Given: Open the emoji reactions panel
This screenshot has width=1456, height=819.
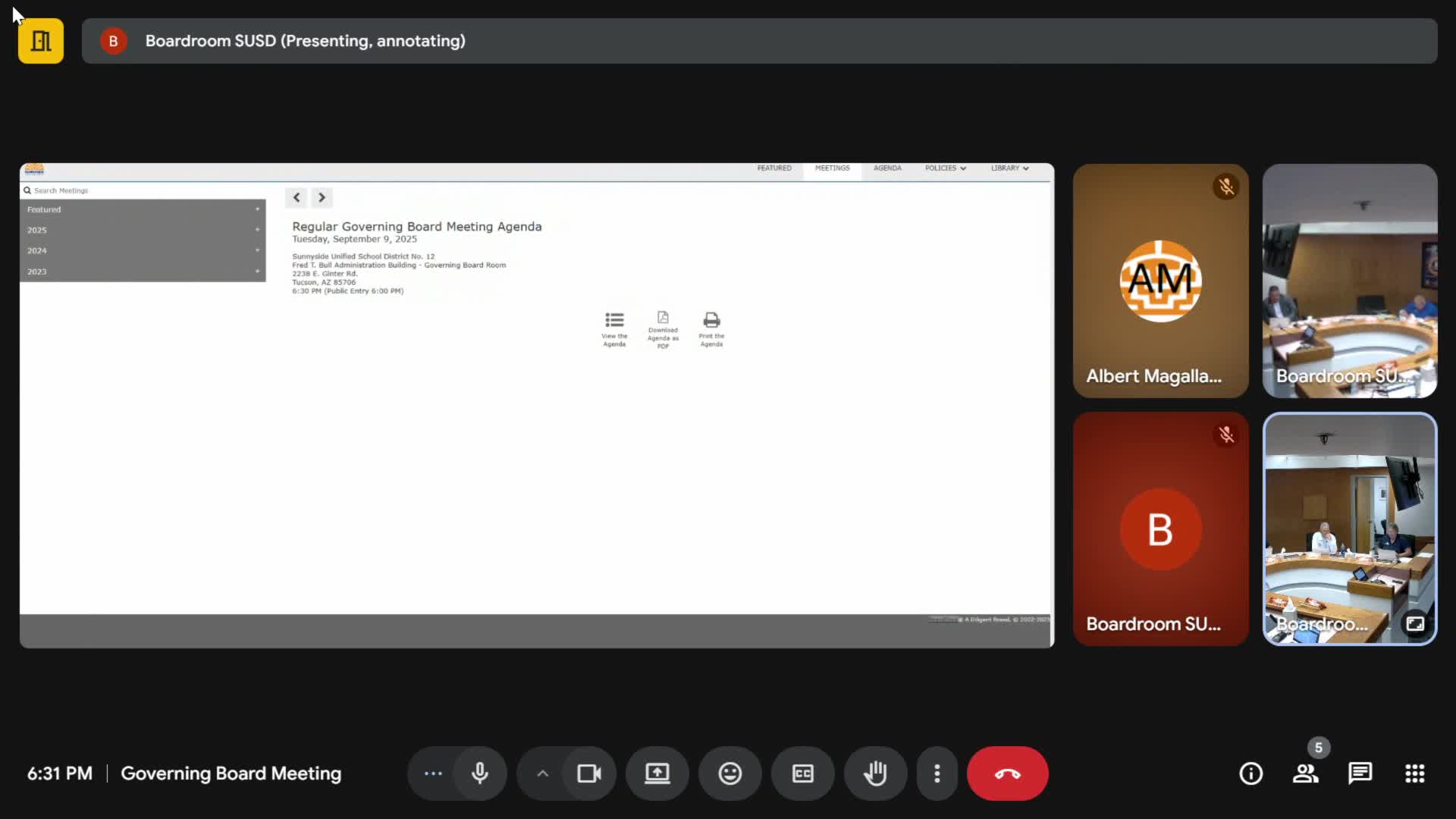Looking at the screenshot, I should (730, 773).
